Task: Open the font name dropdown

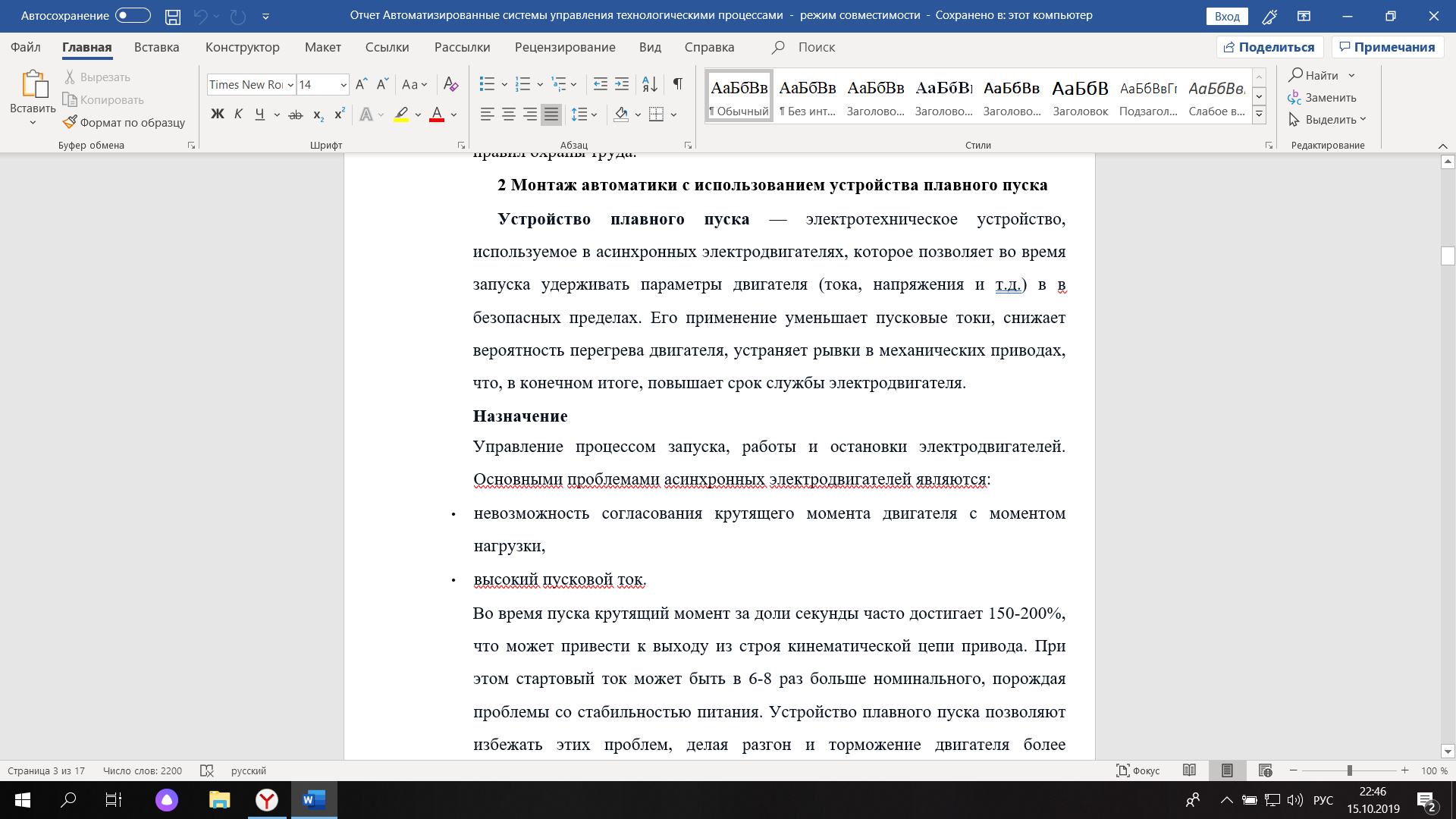Action: click(290, 85)
